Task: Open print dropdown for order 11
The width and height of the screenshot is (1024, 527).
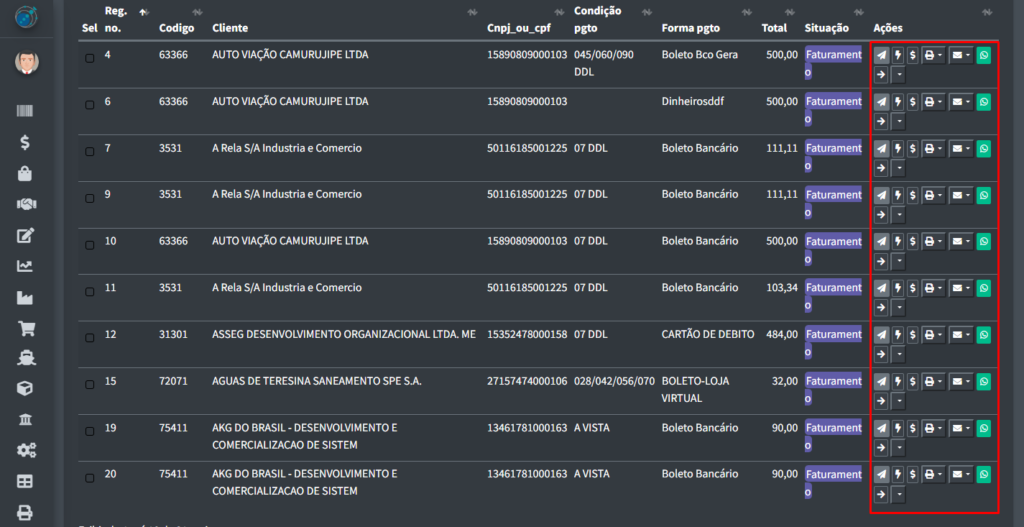Action: pyautogui.click(x=932, y=289)
